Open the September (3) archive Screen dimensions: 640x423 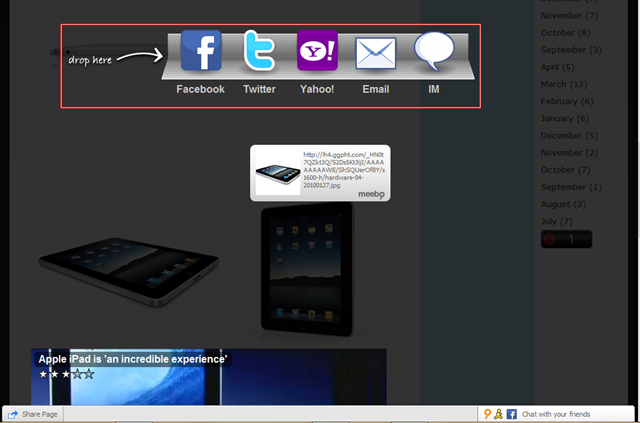pos(571,50)
